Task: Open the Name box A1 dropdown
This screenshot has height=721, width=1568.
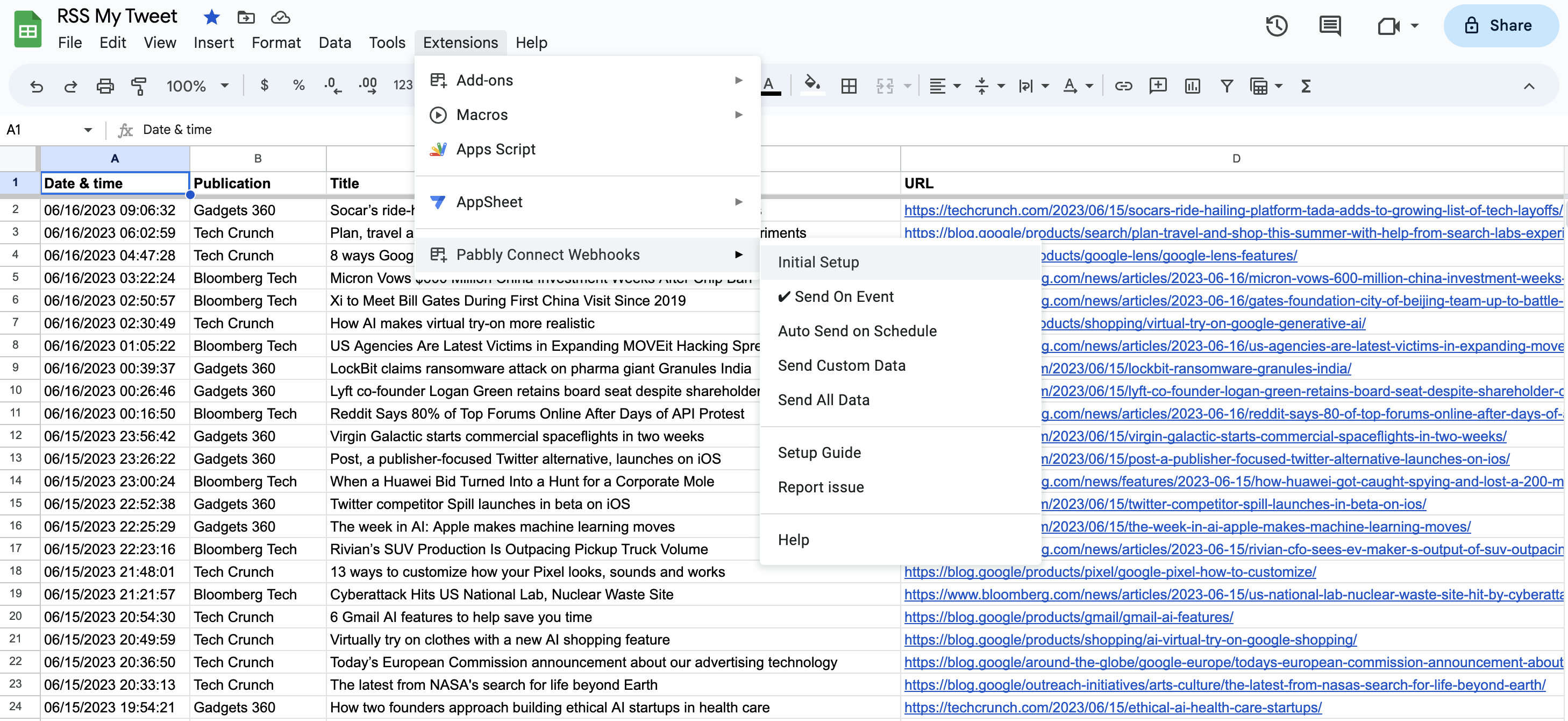Action: 88,130
